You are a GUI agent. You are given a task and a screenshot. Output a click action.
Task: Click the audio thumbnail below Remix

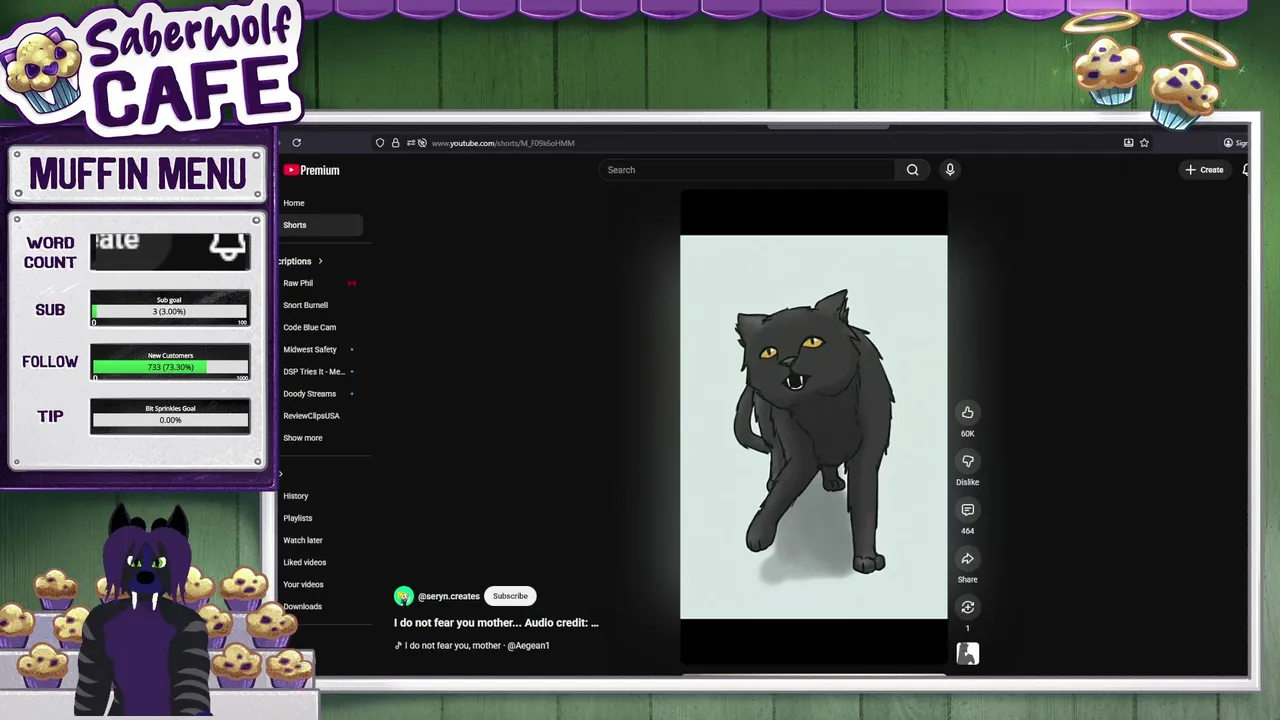967,654
